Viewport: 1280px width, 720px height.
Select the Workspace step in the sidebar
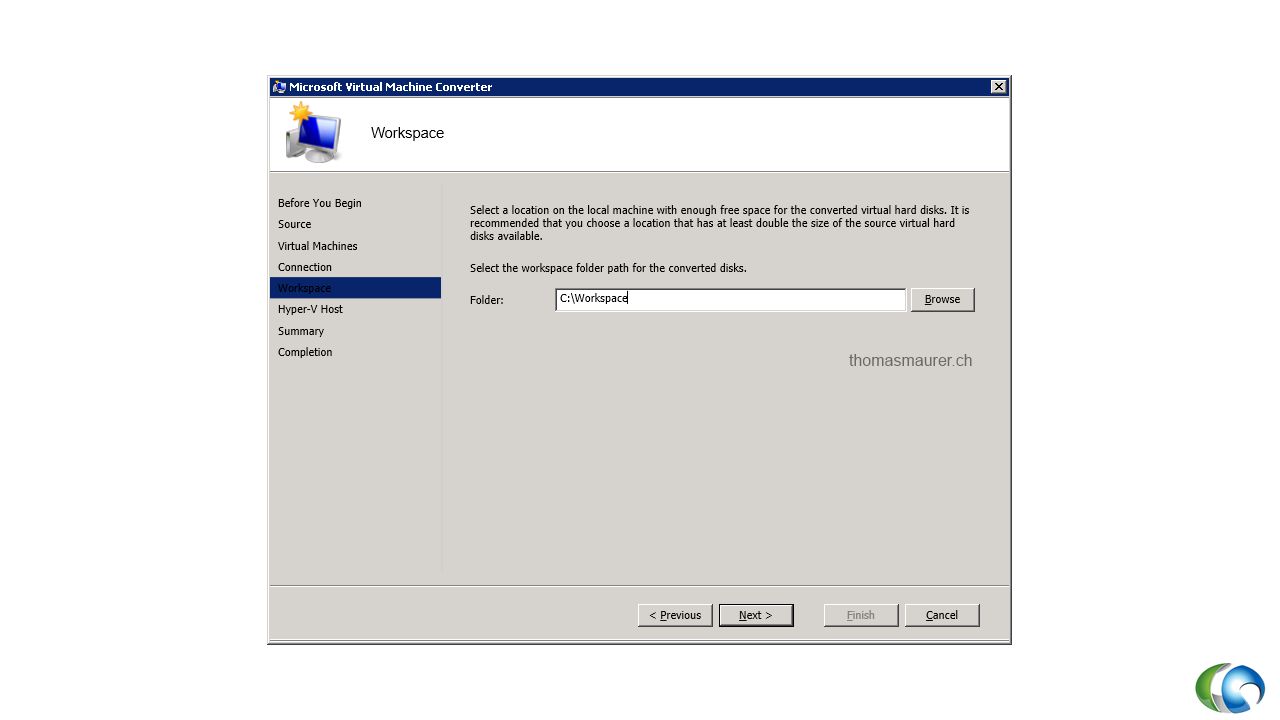pos(355,288)
